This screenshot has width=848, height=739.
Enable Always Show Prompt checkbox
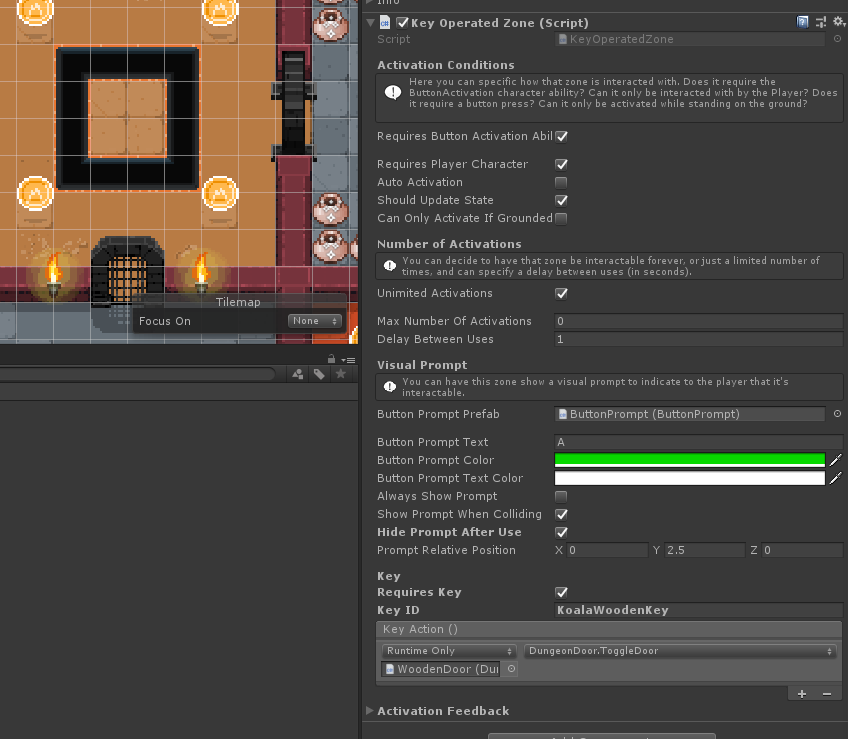tap(561, 497)
